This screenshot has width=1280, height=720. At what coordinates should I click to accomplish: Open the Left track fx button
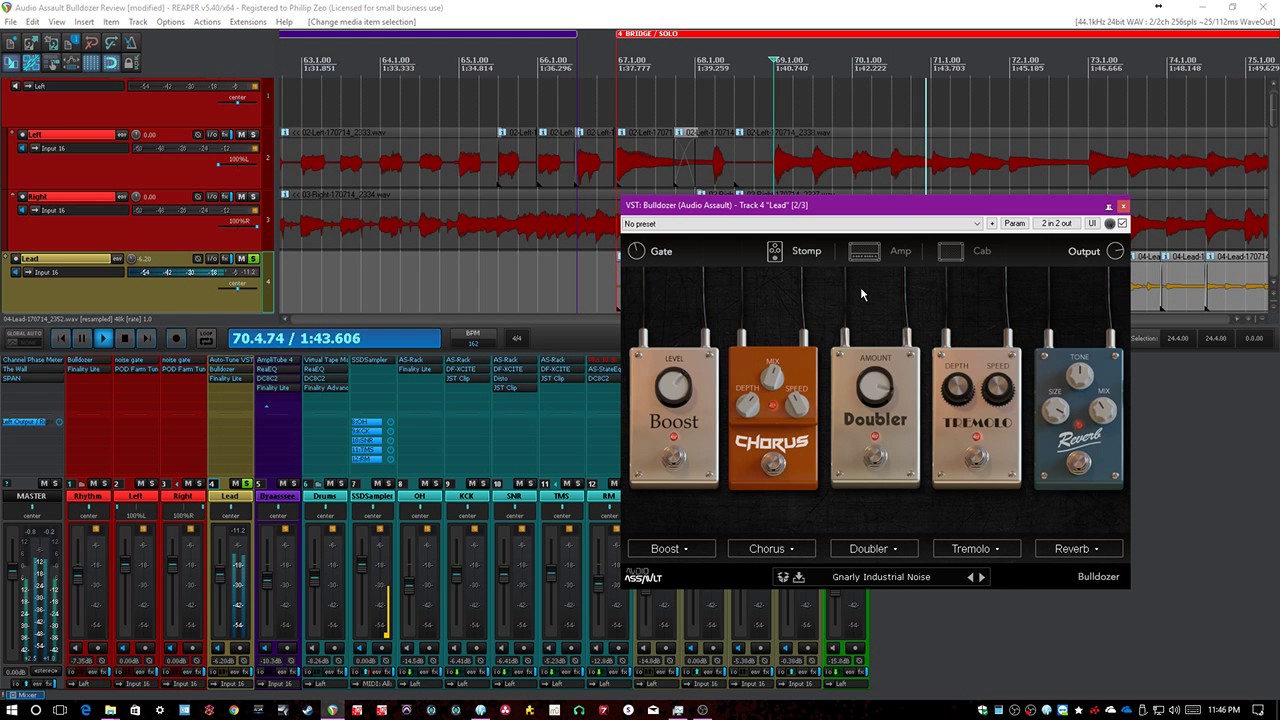224,135
